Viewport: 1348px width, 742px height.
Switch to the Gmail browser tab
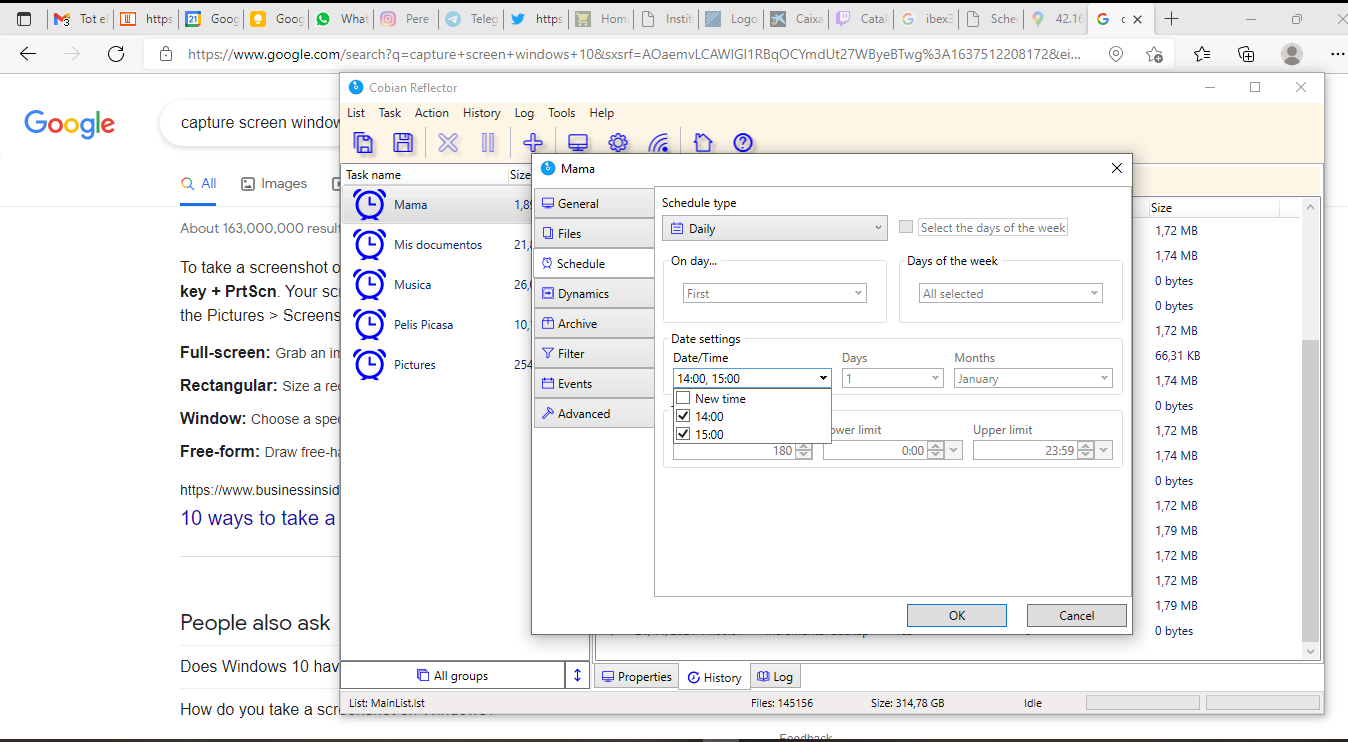pyautogui.click(x=82, y=19)
